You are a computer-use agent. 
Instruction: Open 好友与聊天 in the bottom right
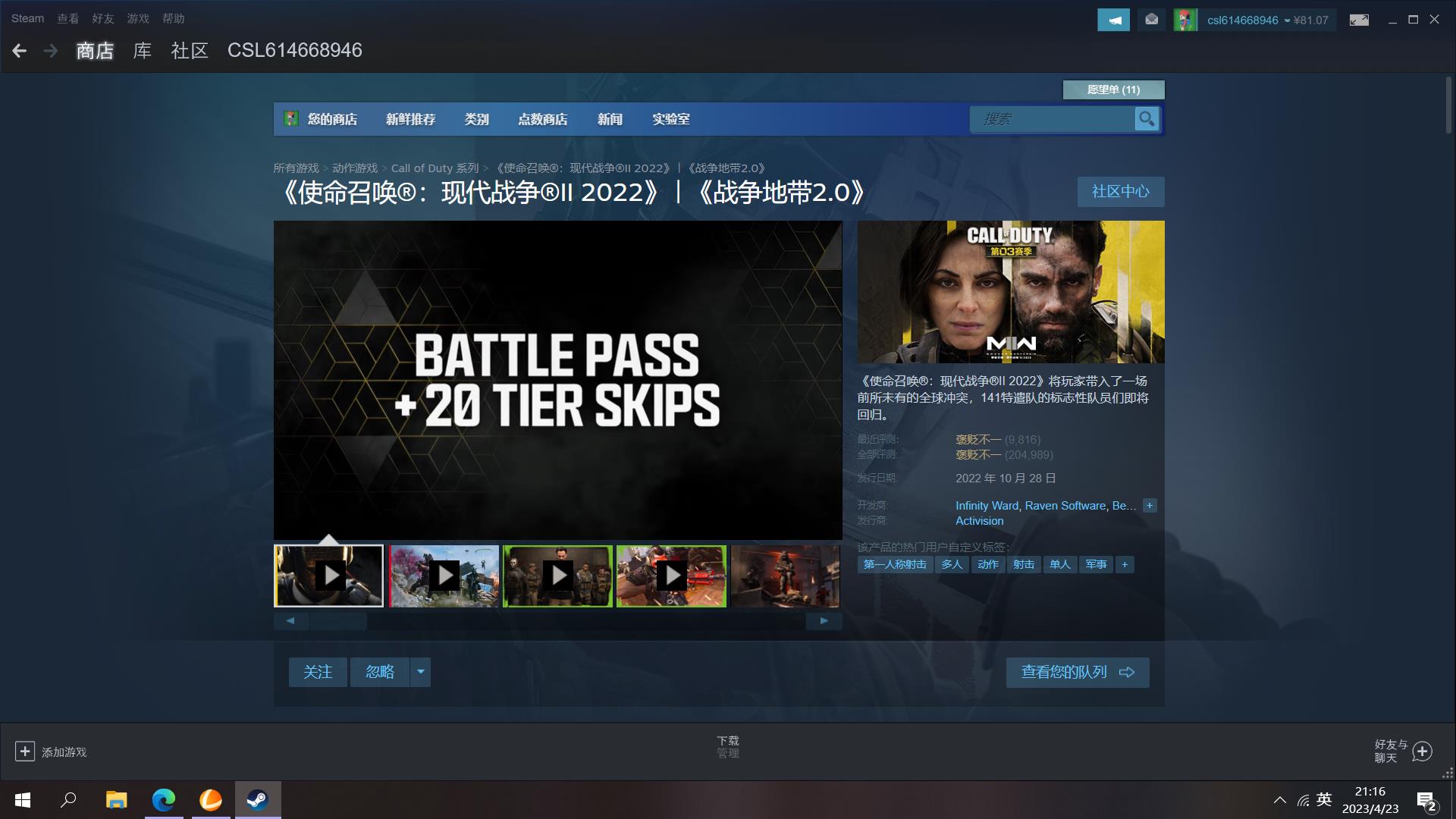click(1398, 752)
